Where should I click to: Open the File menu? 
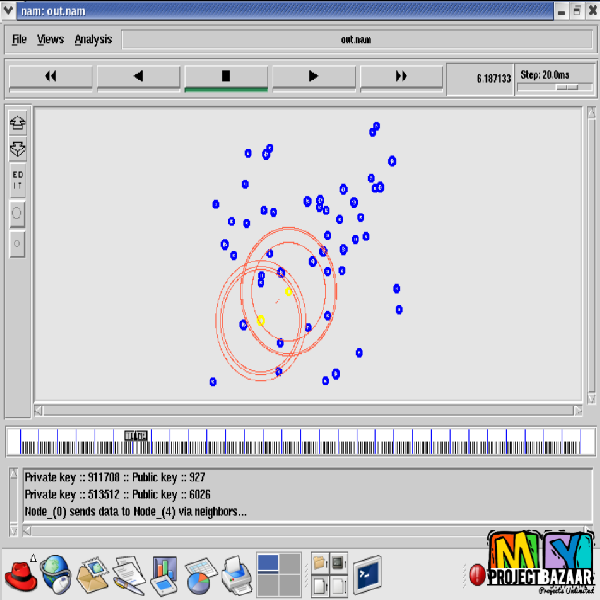coord(19,39)
